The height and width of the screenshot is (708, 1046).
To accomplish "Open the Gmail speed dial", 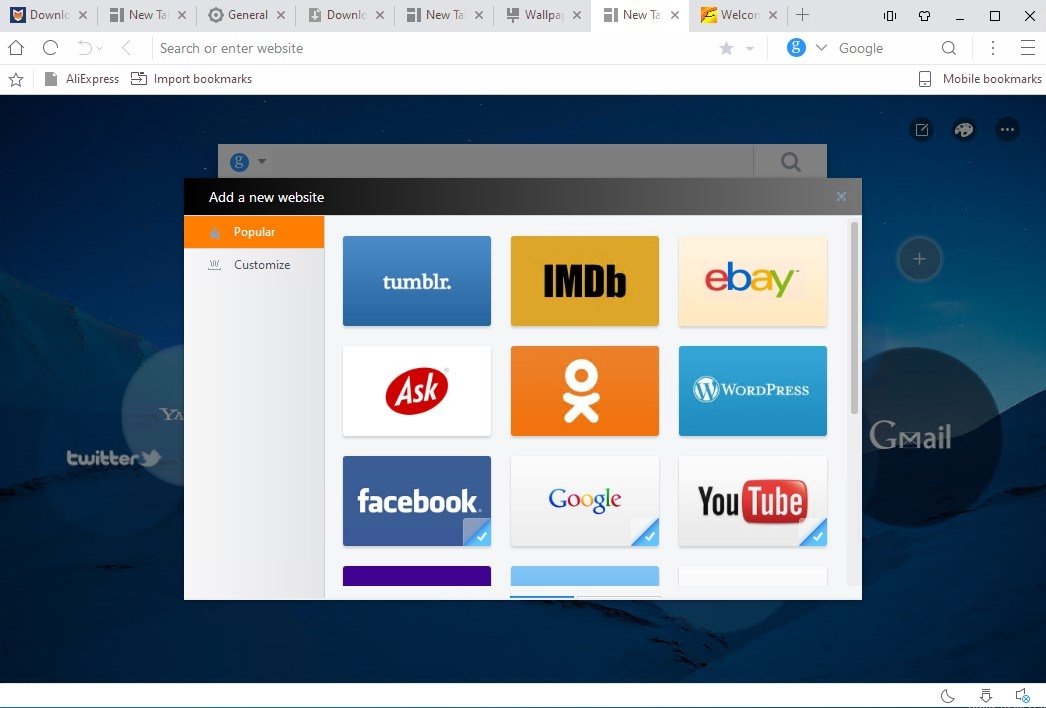I will (x=911, y=436).
